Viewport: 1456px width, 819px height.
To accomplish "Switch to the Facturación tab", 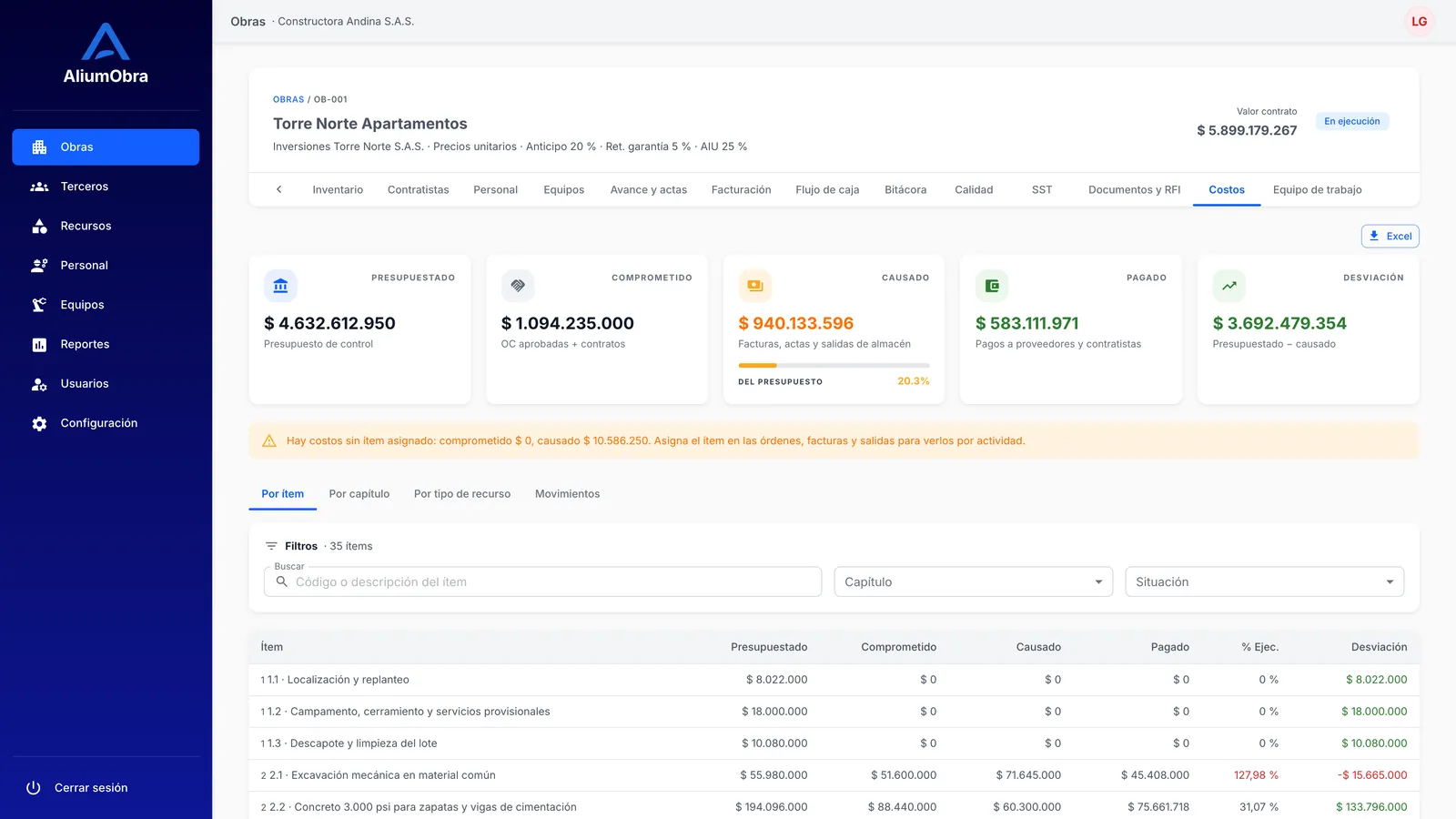I will [741, 190].
